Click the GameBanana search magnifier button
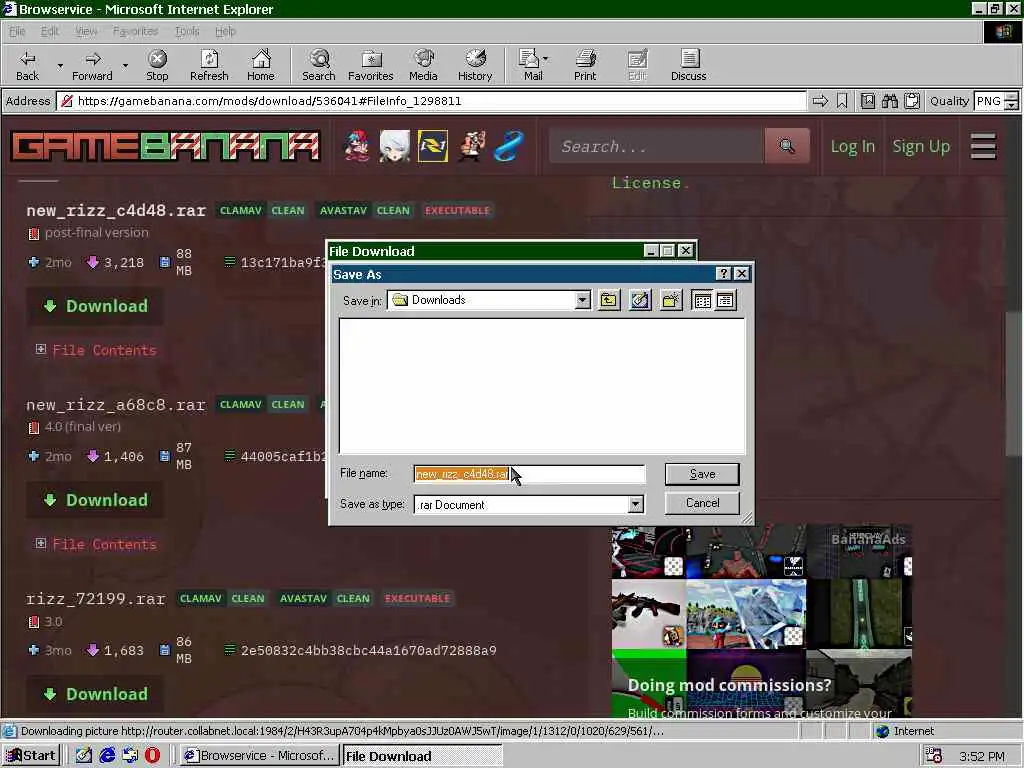Image resolution: width=1024 pixels, height=768 pixels. click(787, 146)
